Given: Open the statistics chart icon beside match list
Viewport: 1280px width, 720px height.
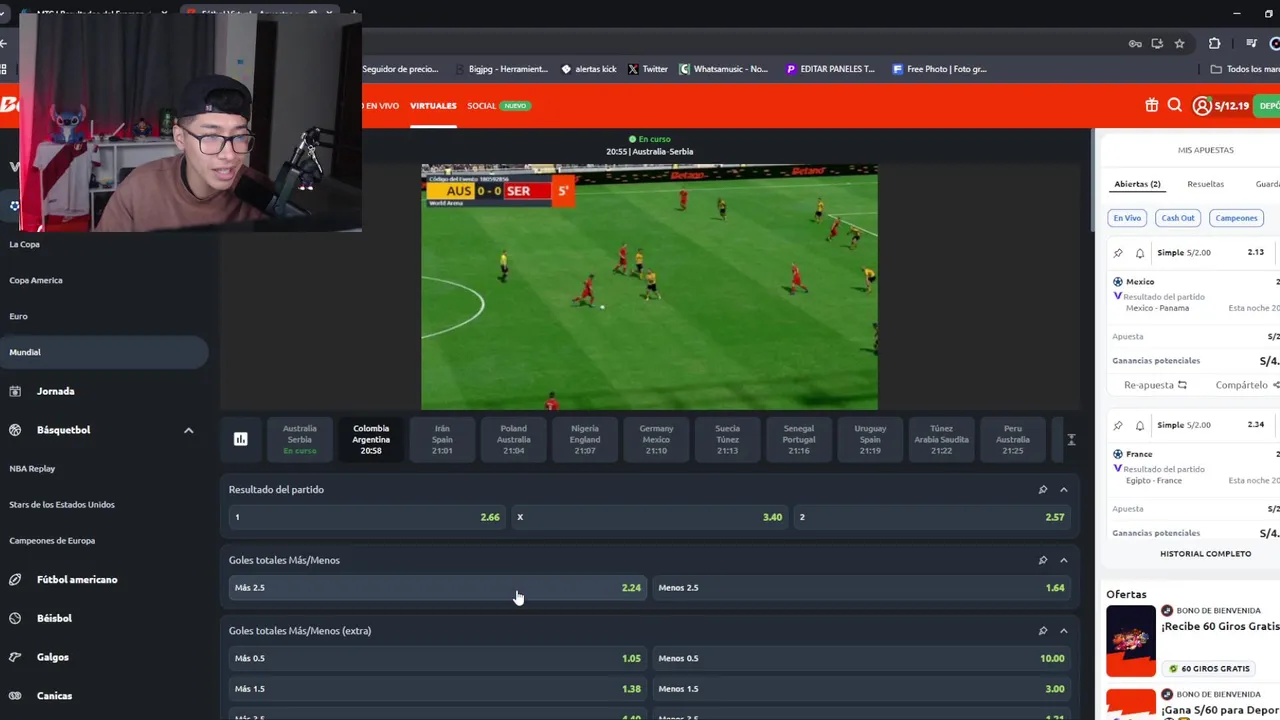Looking at the screenshot, I should [x=241, y=439].
